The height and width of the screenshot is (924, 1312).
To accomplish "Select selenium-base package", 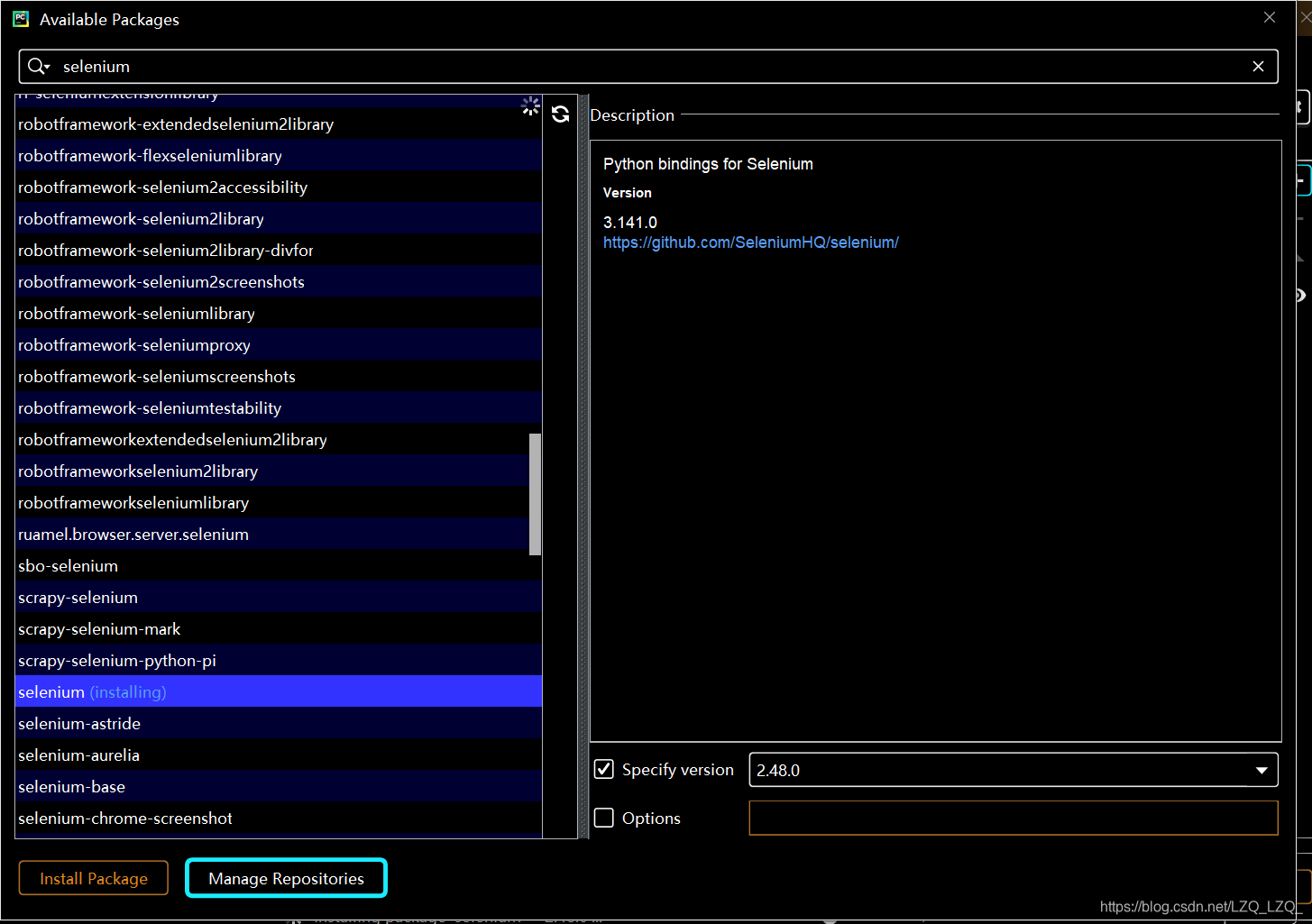I will 279,786.
